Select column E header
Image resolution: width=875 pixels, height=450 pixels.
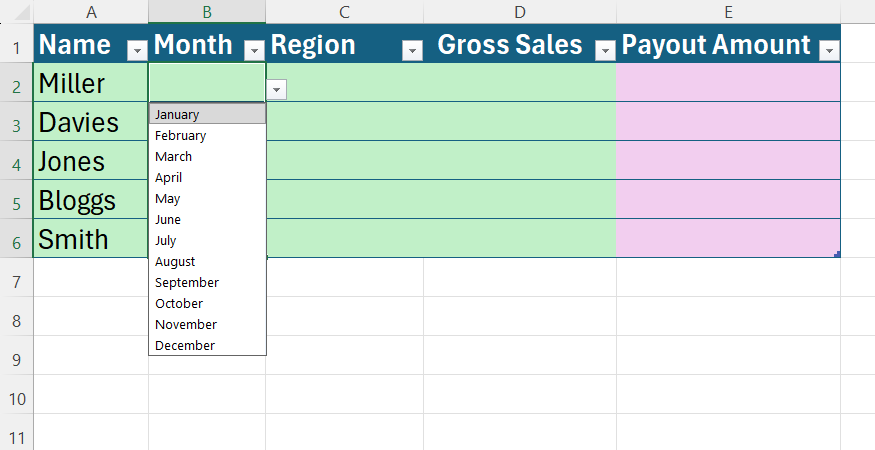pos(728,12)
